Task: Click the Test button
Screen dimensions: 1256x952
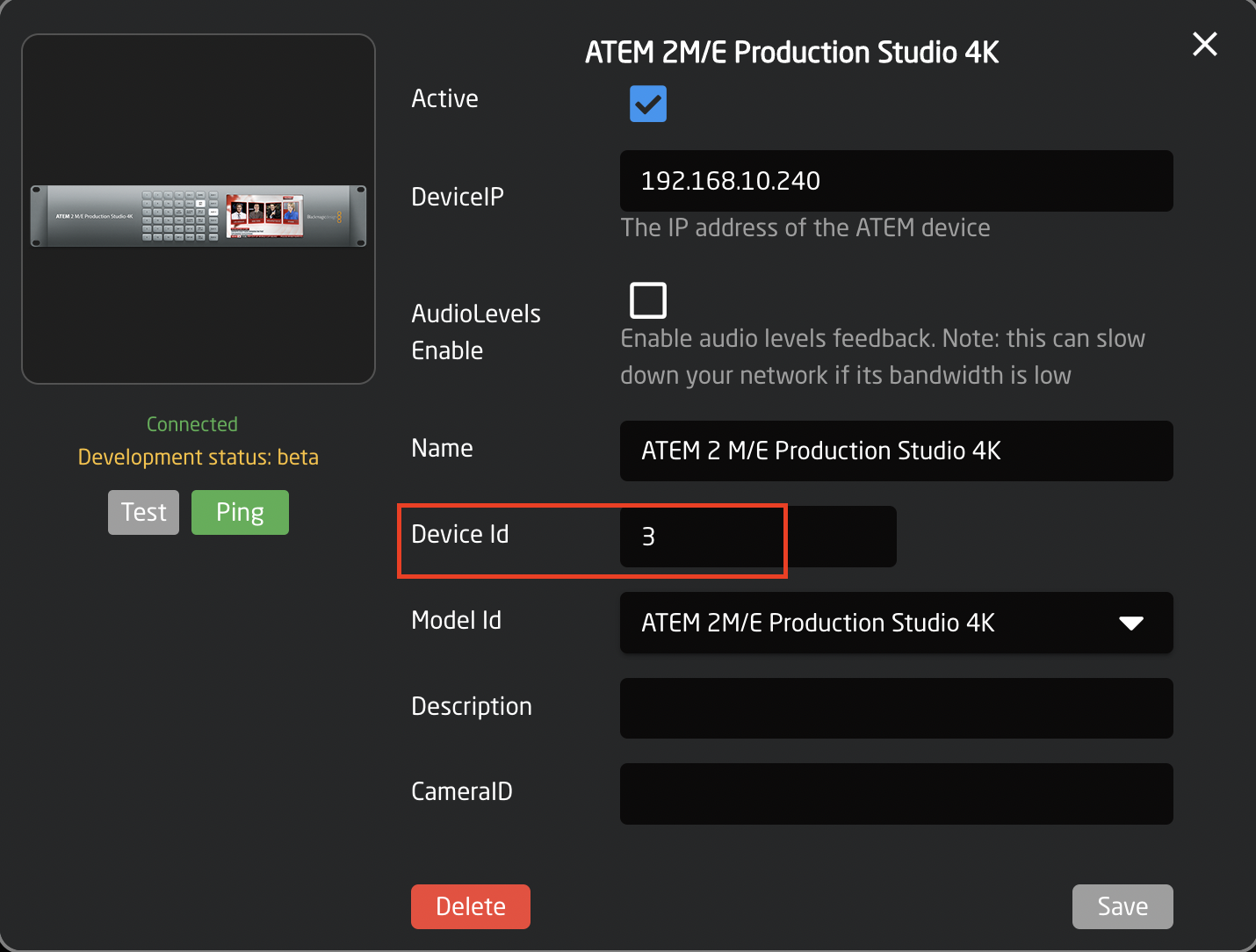Action: (143, 512)
